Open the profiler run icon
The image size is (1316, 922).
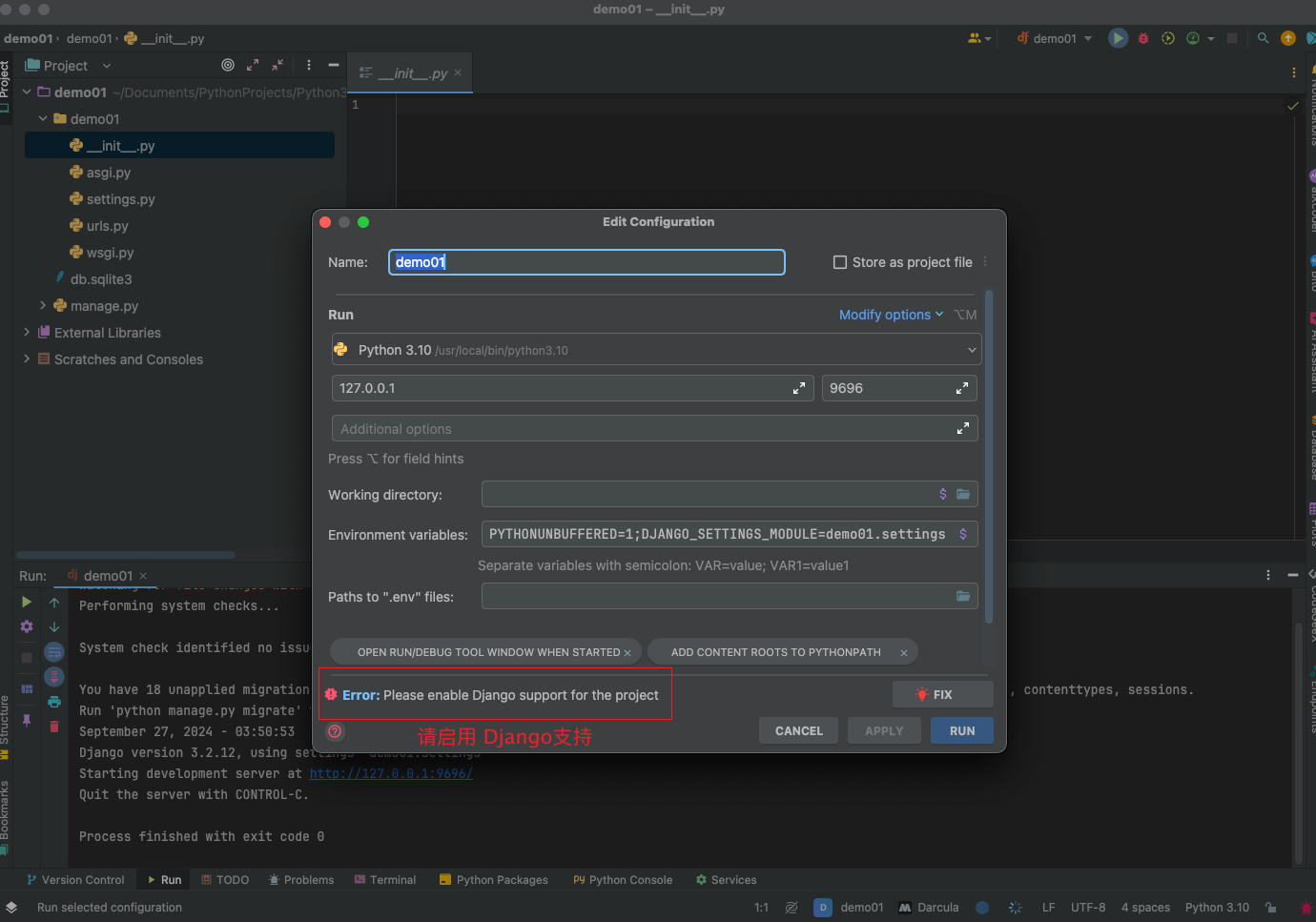pos(1193,38)
